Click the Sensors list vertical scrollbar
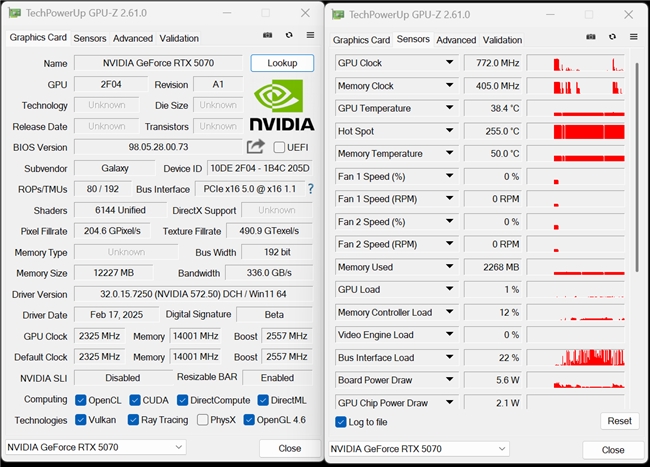The height and width of the screenshot is (467, 650). (x=636, y=160)
